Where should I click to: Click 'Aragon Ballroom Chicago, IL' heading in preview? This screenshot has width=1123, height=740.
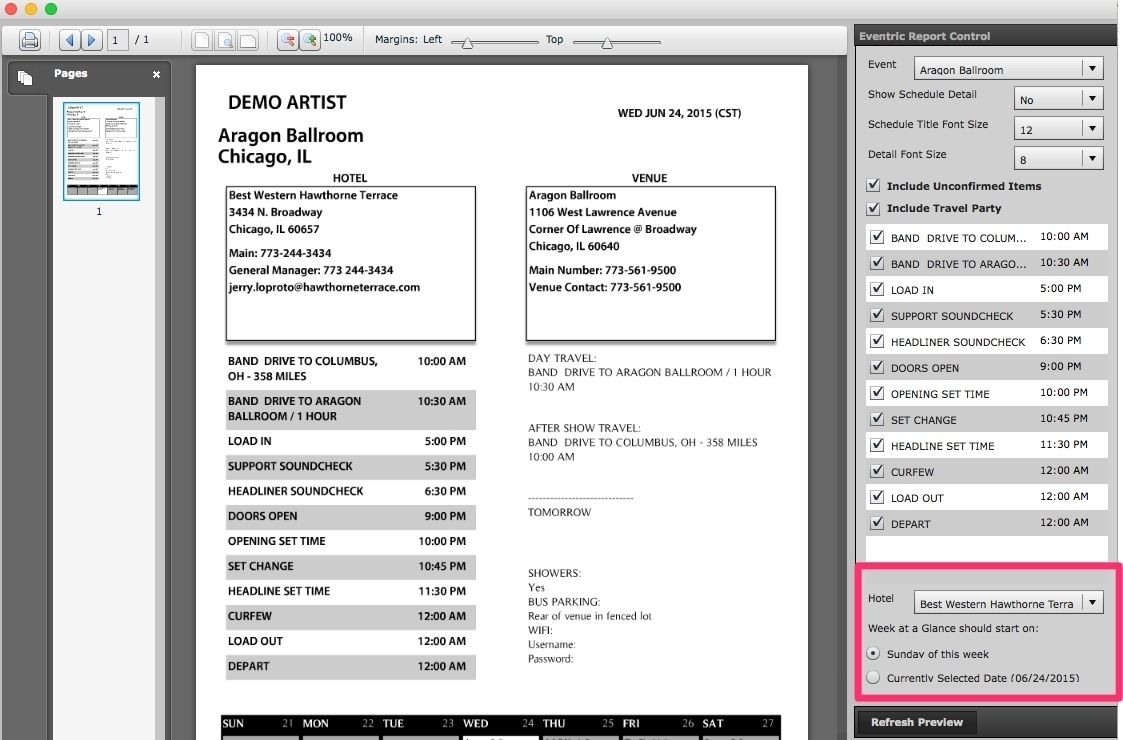[291, 145]
